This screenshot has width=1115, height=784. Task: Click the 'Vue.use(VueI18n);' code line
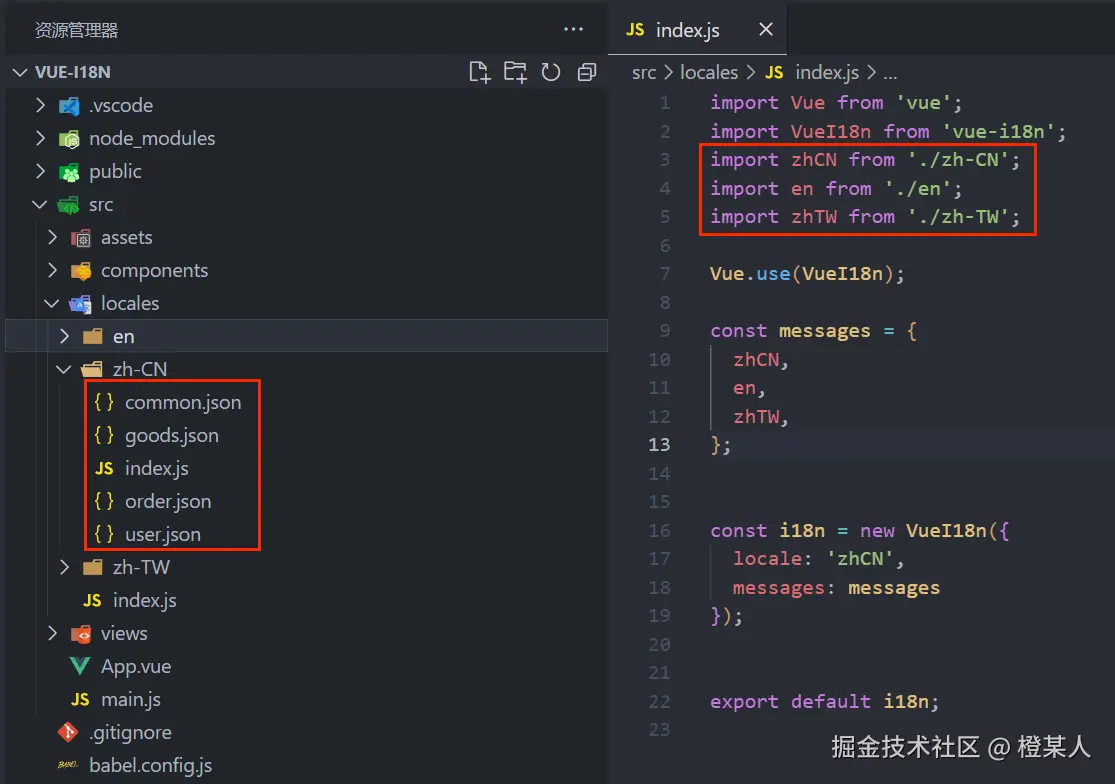tap(806, 274)
